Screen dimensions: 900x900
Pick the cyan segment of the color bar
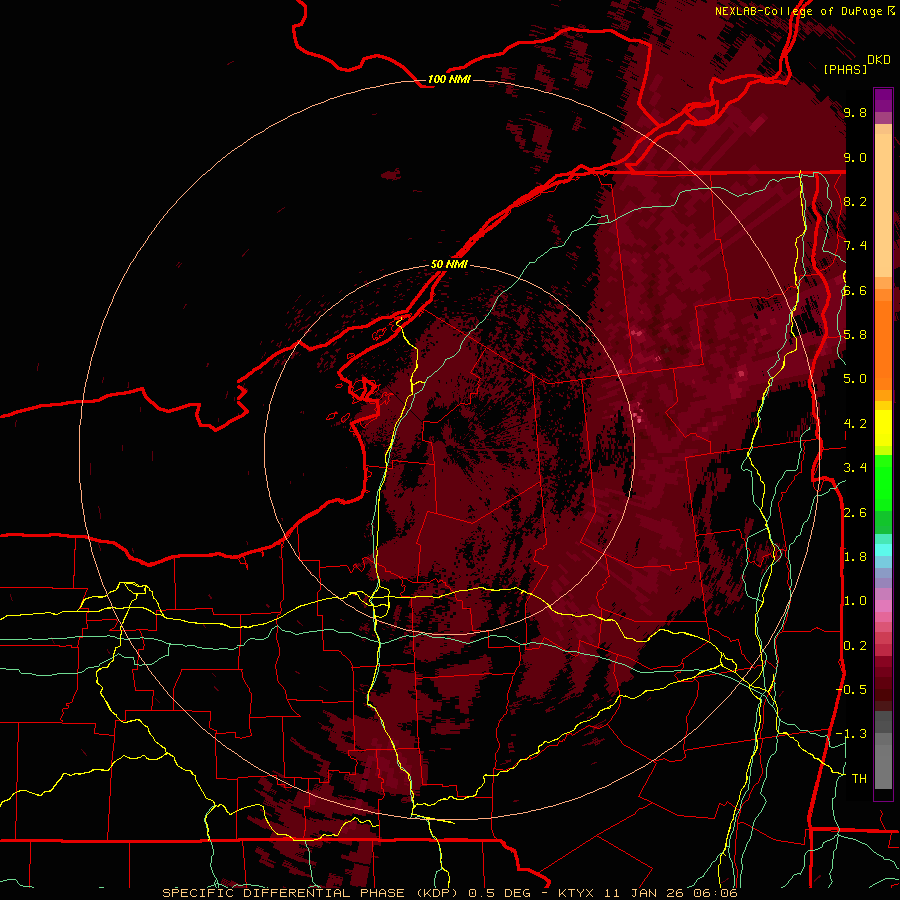coord(883,549)
